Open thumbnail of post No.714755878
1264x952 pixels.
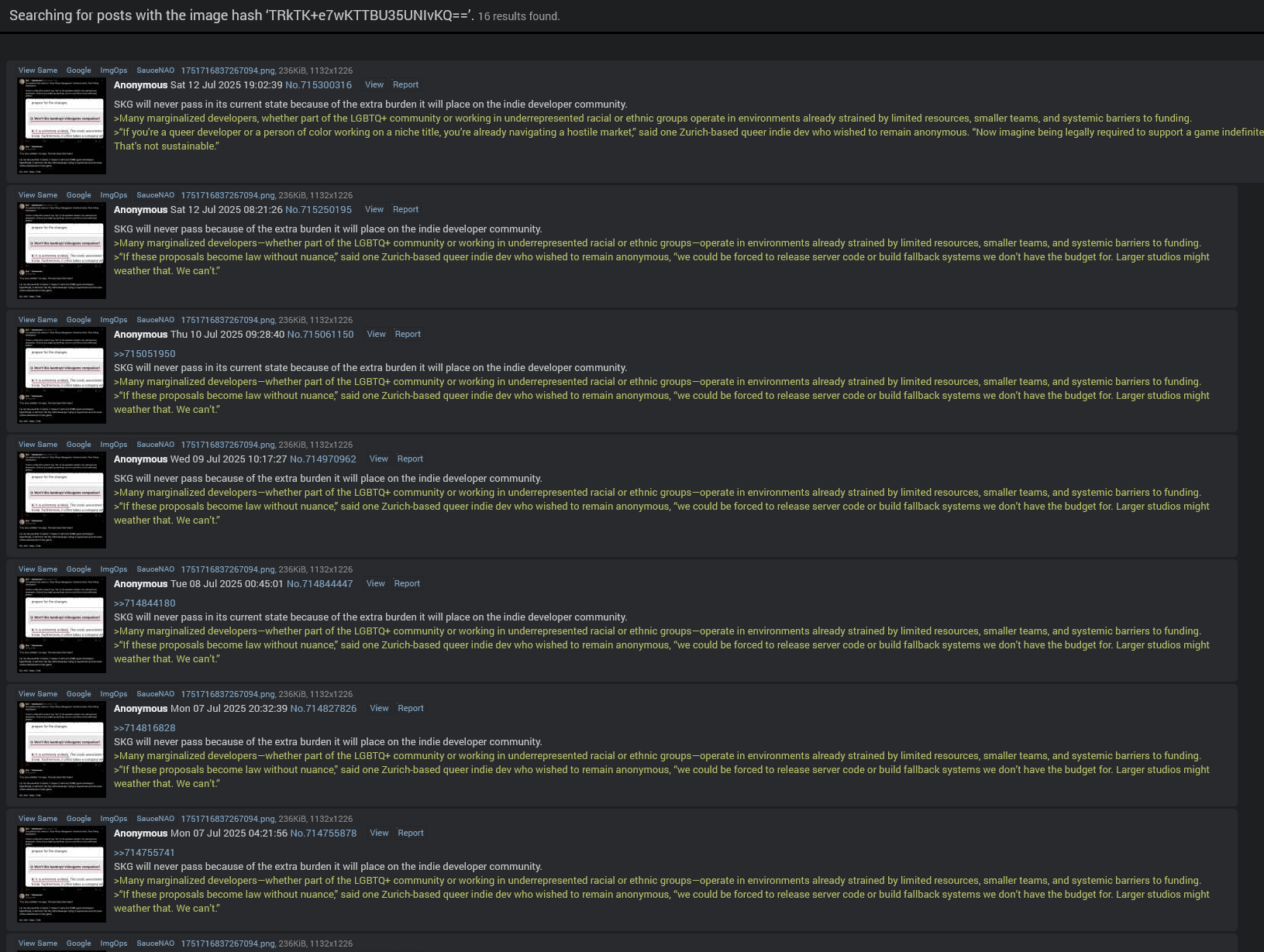point(62,875)
